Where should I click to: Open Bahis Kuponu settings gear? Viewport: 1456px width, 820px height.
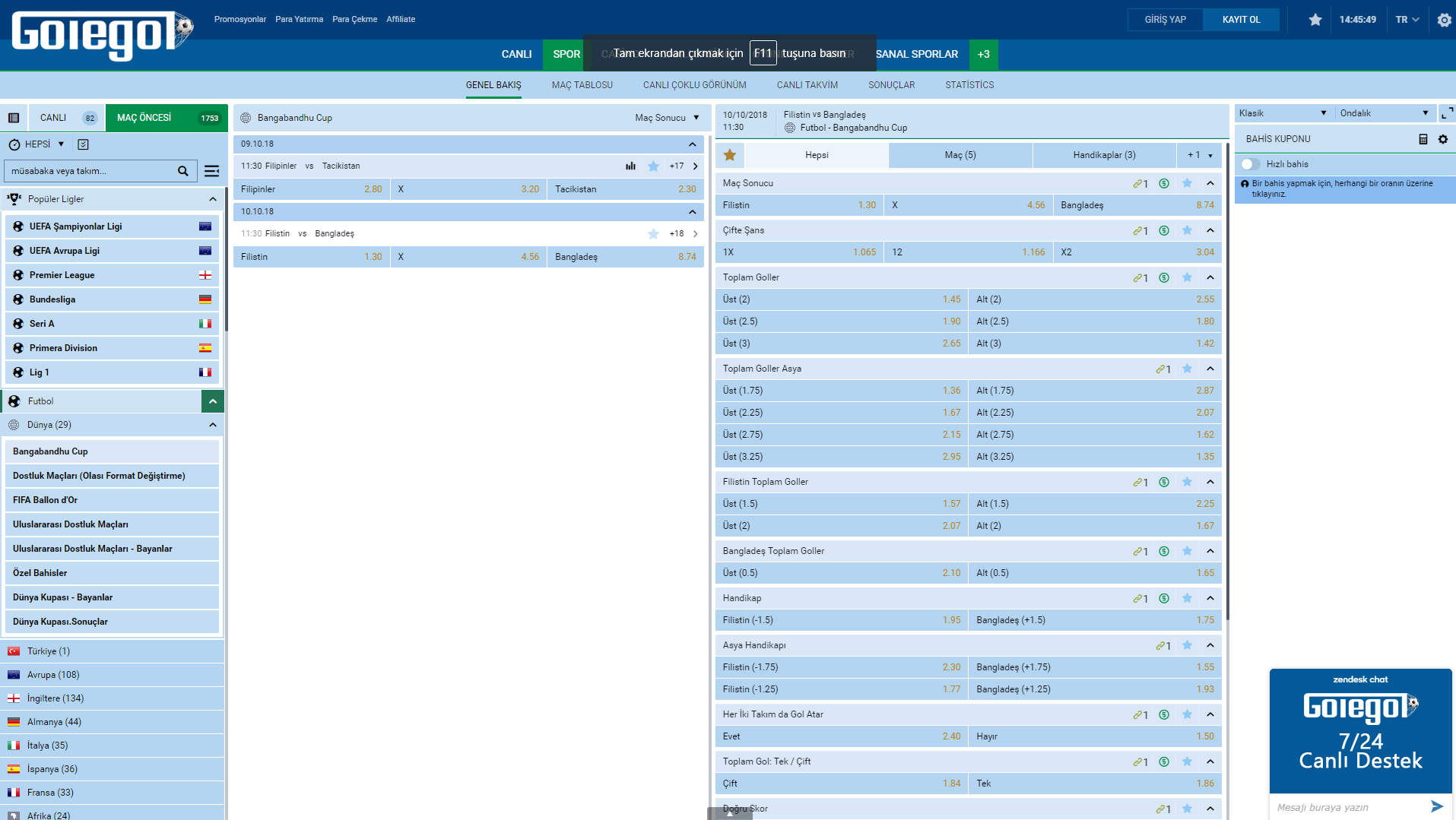click(1442, 139)
